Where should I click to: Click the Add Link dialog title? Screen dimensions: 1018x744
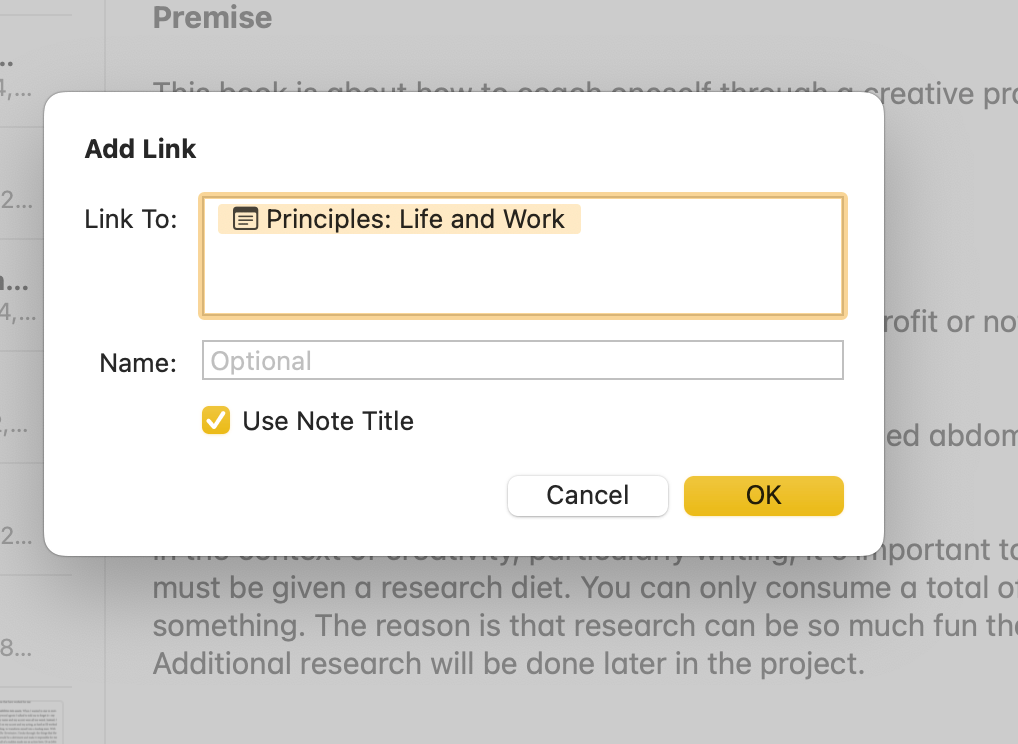coord(140,148)
